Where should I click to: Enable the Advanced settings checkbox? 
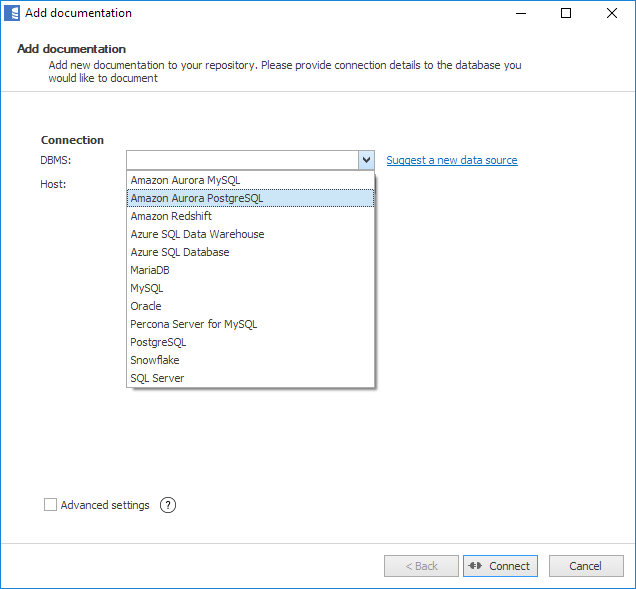coord(50,505)
